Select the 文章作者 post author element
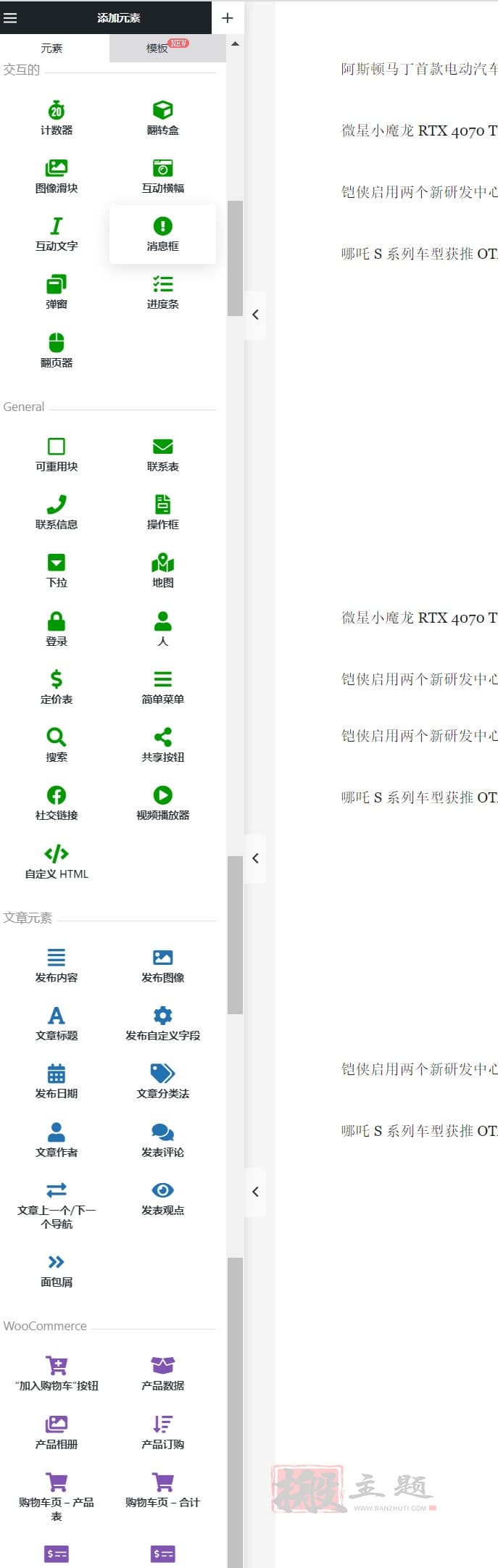The width and height of the screenshot is (498, 1568). tap(57, 1140)
